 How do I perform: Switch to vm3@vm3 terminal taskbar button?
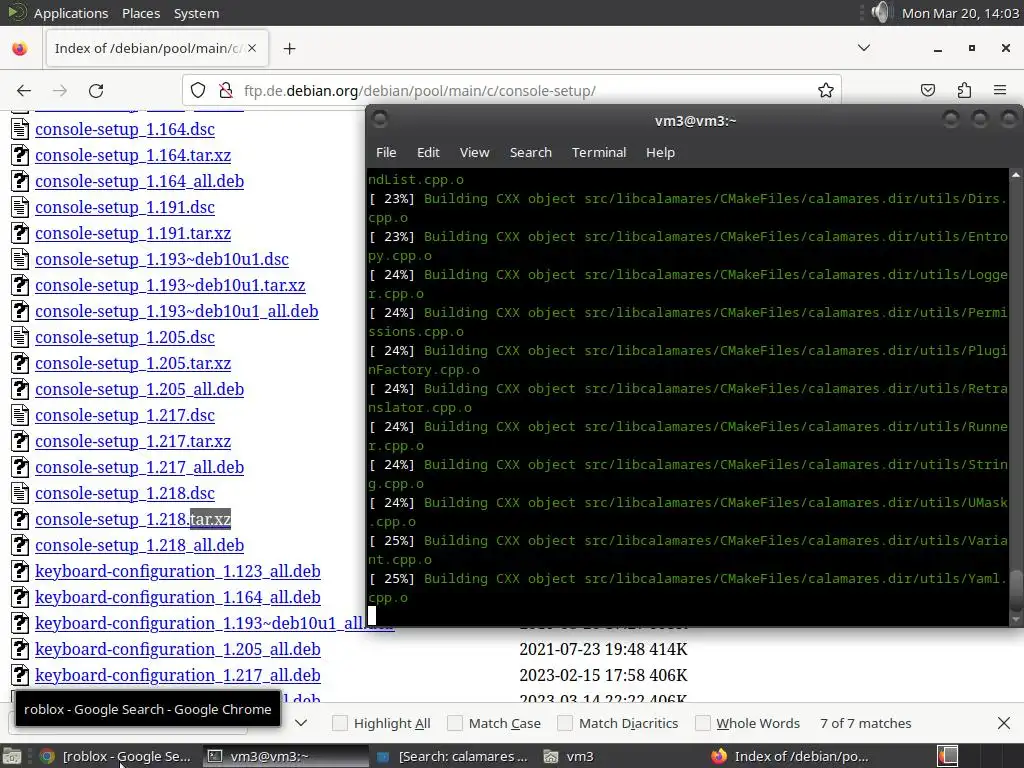coord(284,756)
